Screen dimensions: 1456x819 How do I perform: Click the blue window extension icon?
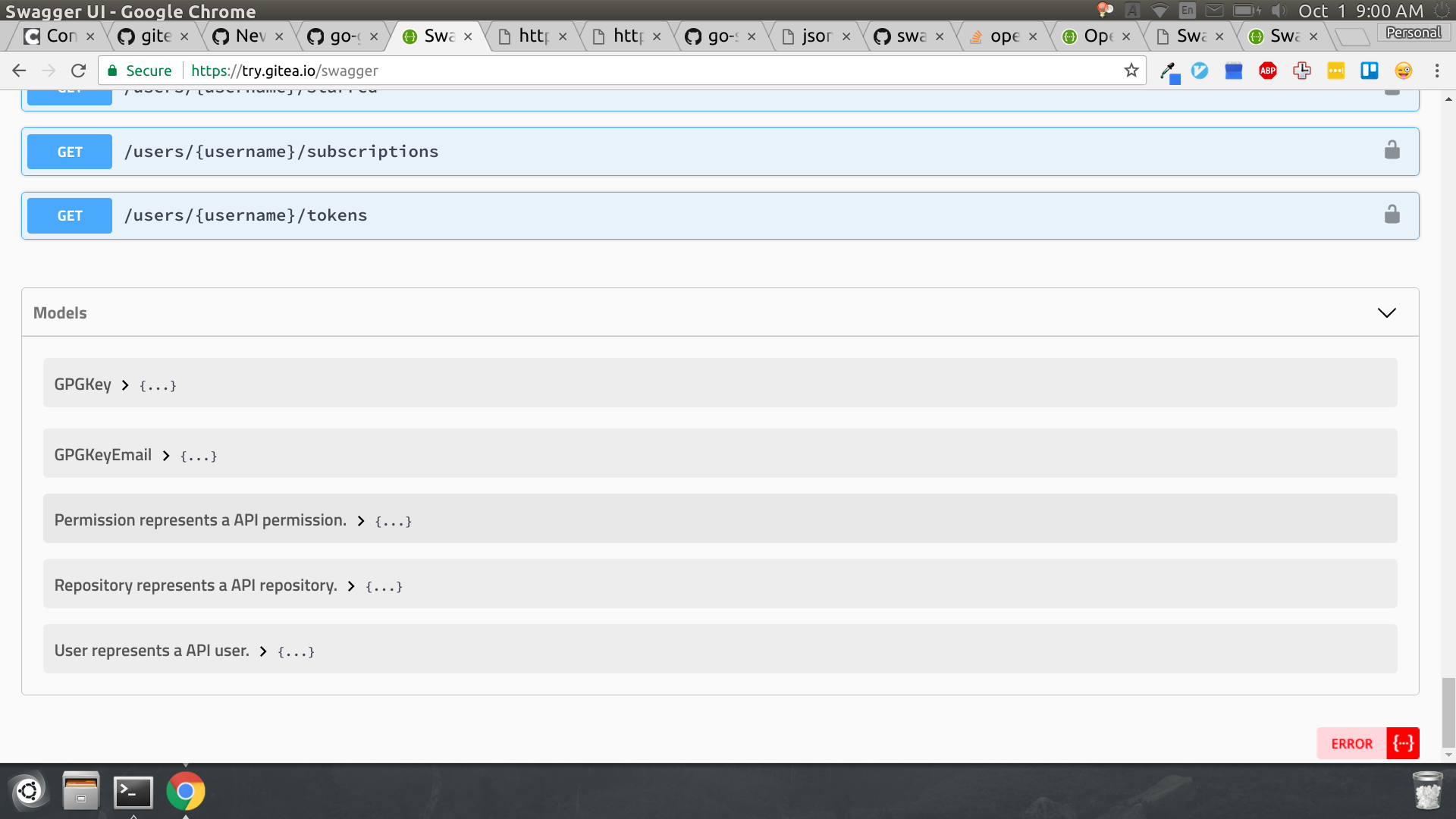(x=1234, y=71)
